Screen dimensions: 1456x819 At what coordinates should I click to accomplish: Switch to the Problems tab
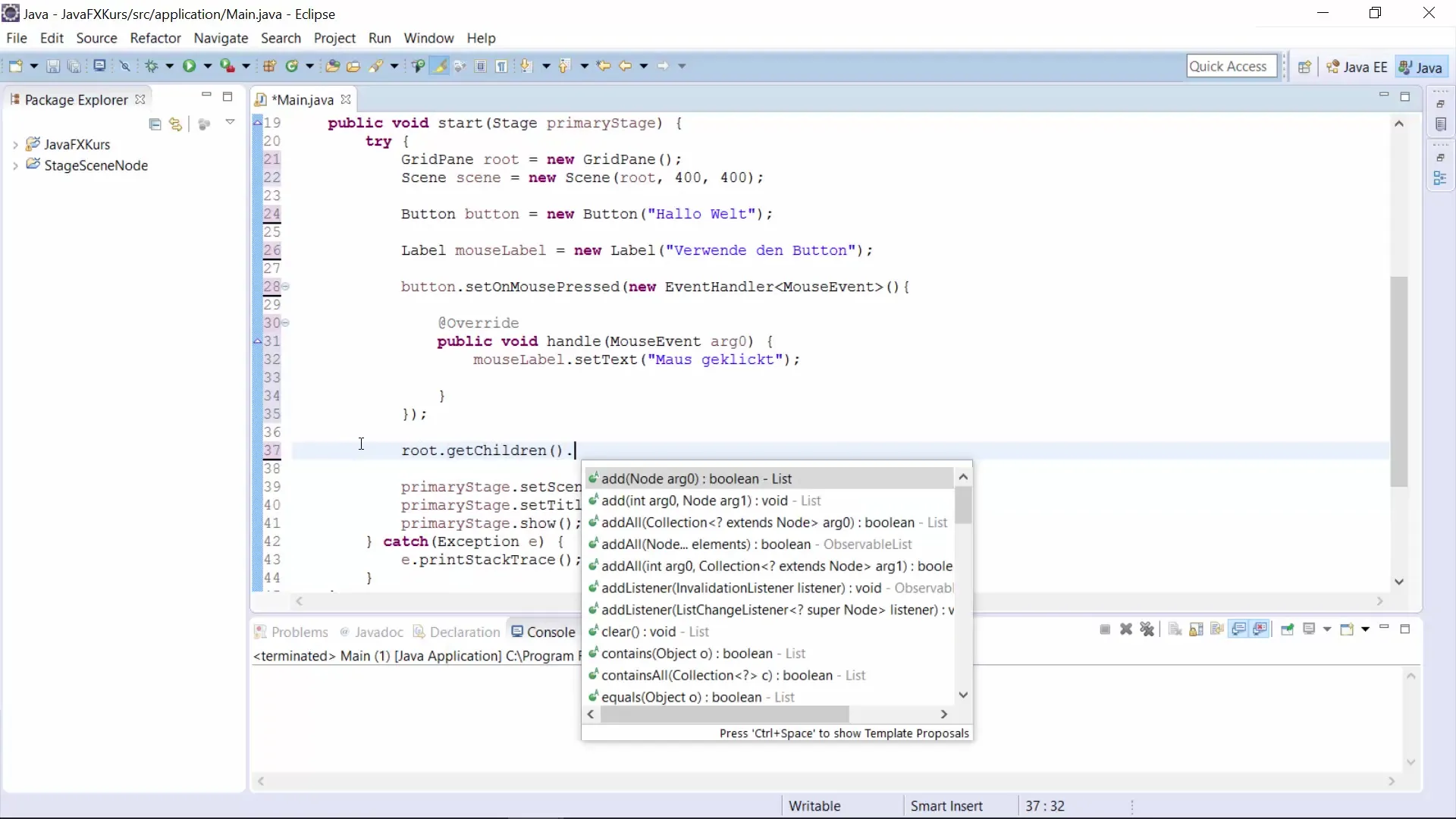point(292,632)
